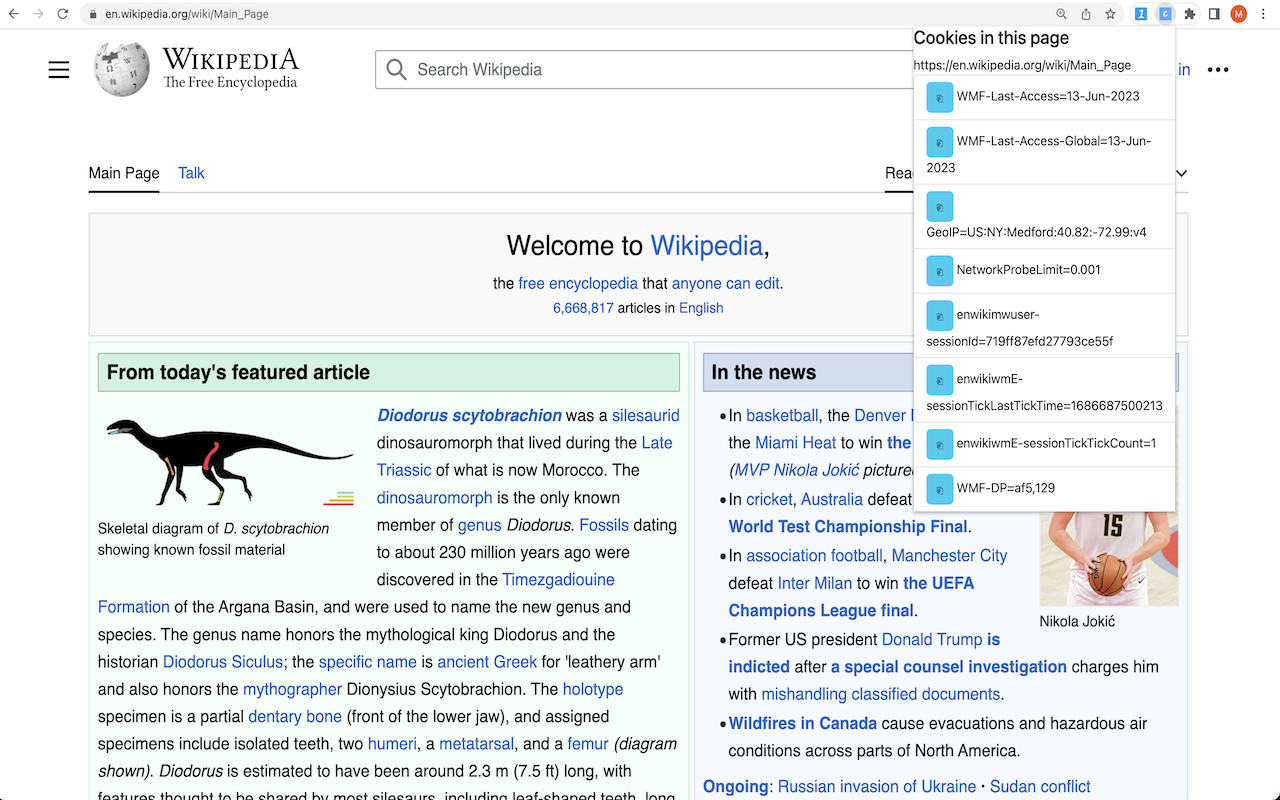Click the 'From today's featured article' heading
1280x800 pixels.
click(x=238, y=373)
